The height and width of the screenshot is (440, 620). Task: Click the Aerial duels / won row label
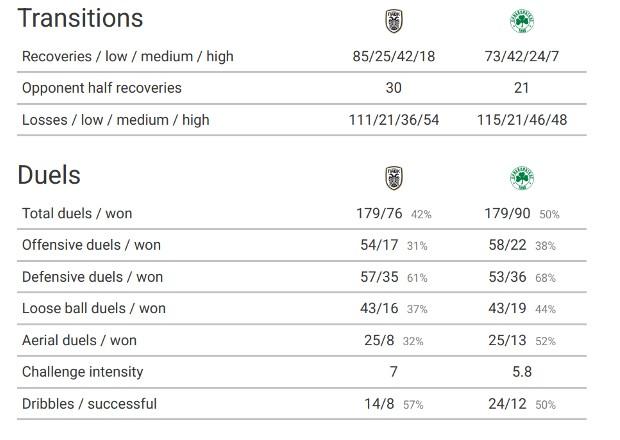point(79,340)
